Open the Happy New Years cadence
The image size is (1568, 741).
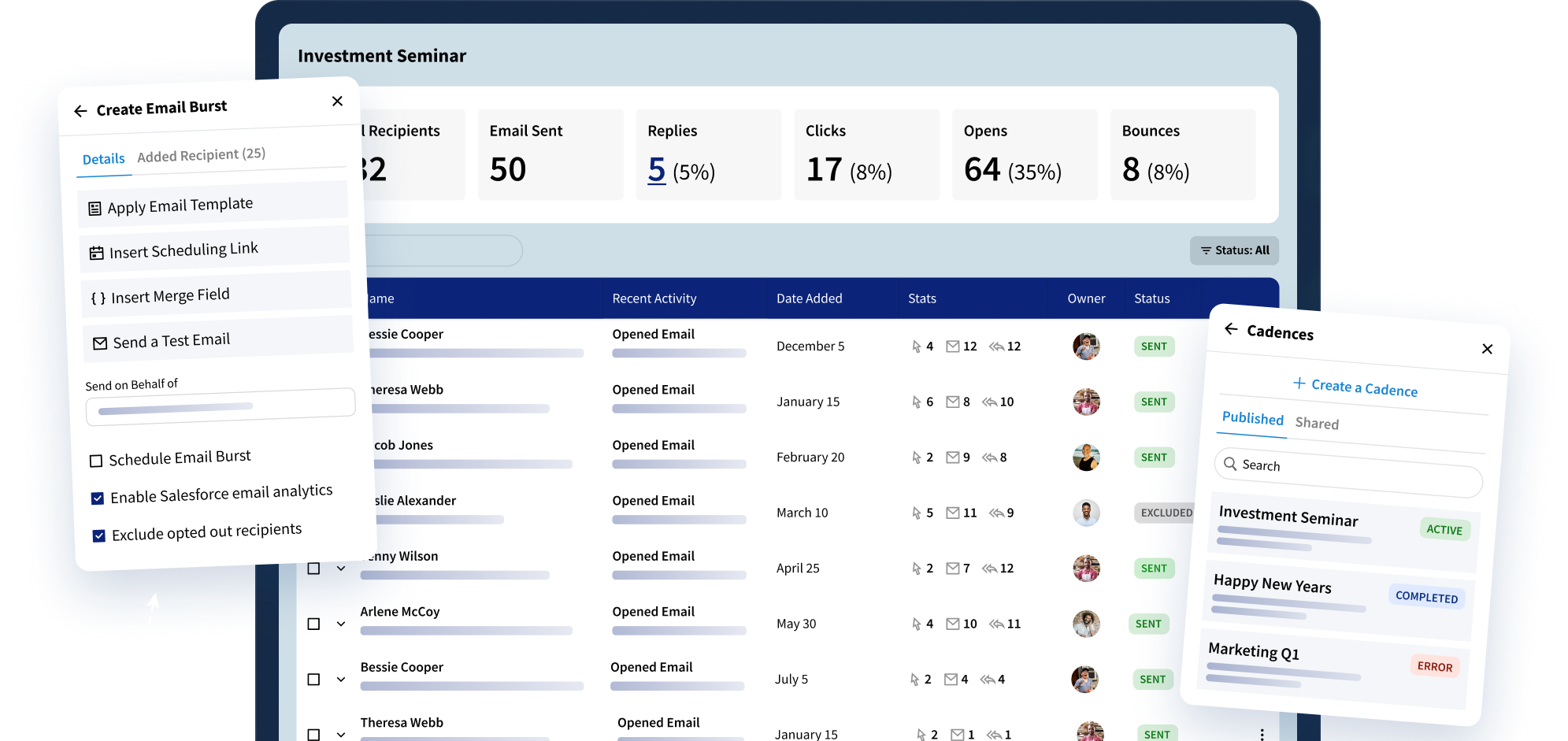pos(1272,584)
